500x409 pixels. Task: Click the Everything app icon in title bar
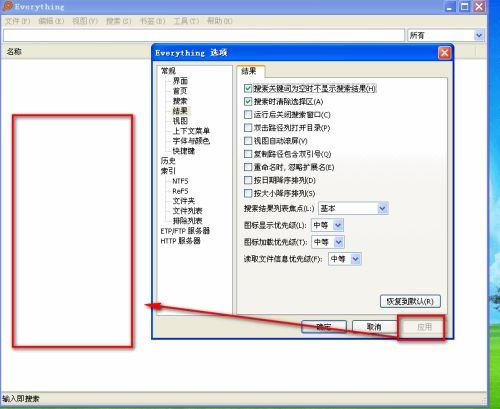8,6
